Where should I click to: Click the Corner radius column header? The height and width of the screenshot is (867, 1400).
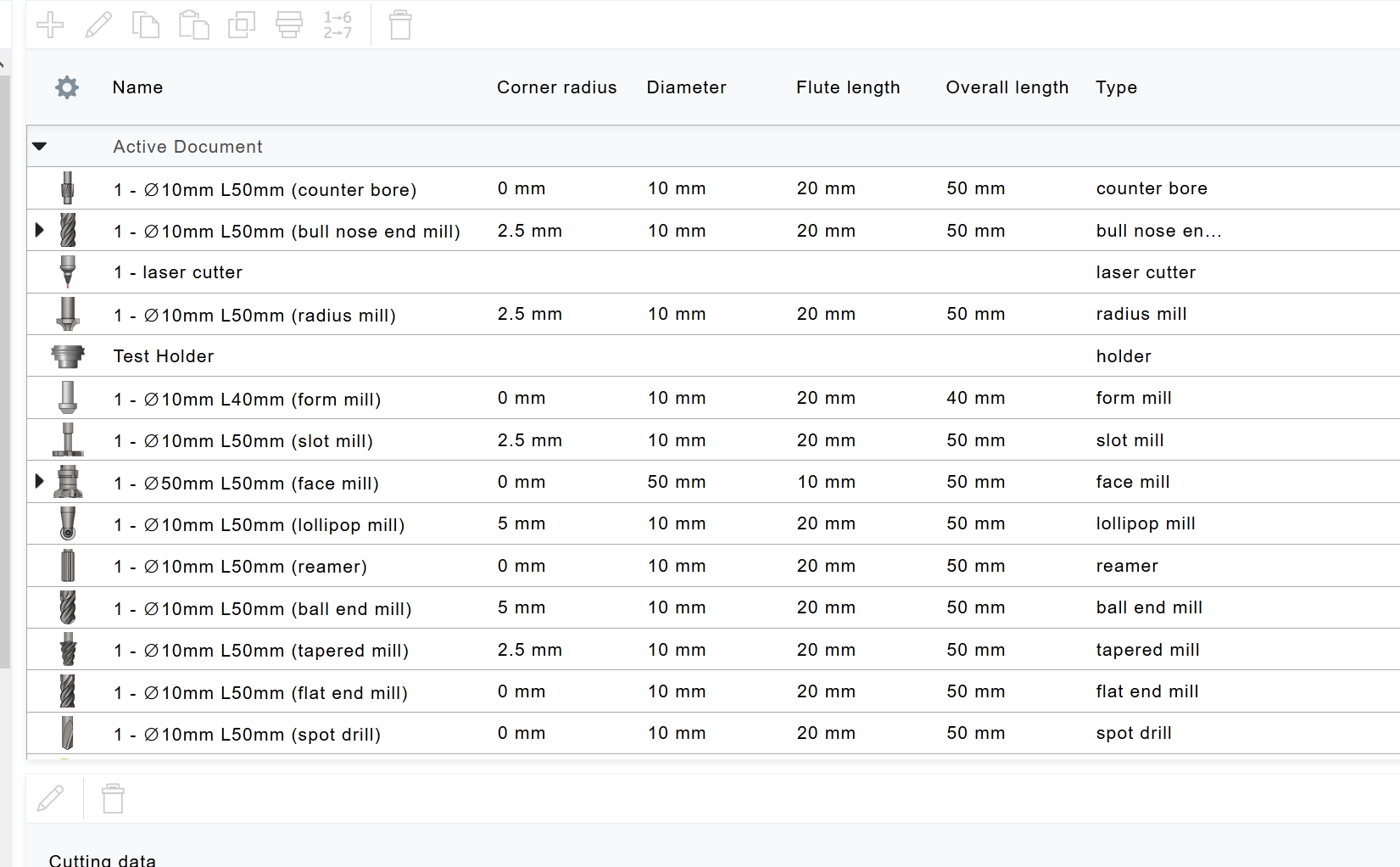[556, 87]
